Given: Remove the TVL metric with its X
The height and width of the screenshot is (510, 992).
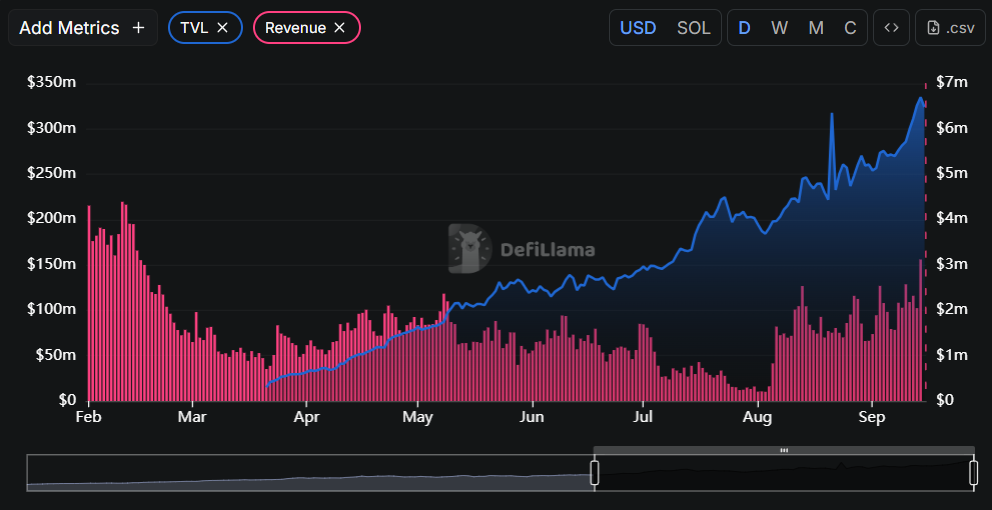Looking at the screenshot, I should tap(223, 28).
